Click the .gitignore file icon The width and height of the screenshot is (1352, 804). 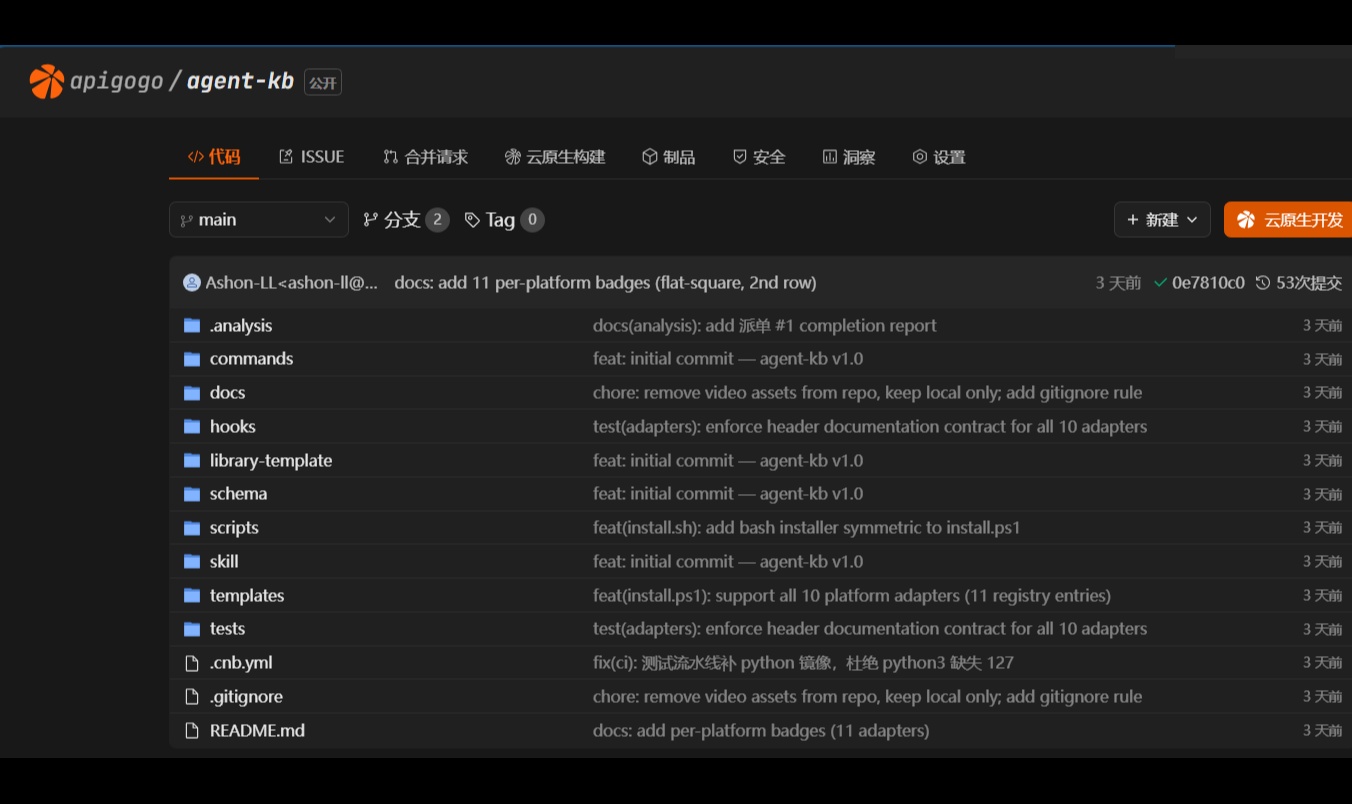pos(192,696)
